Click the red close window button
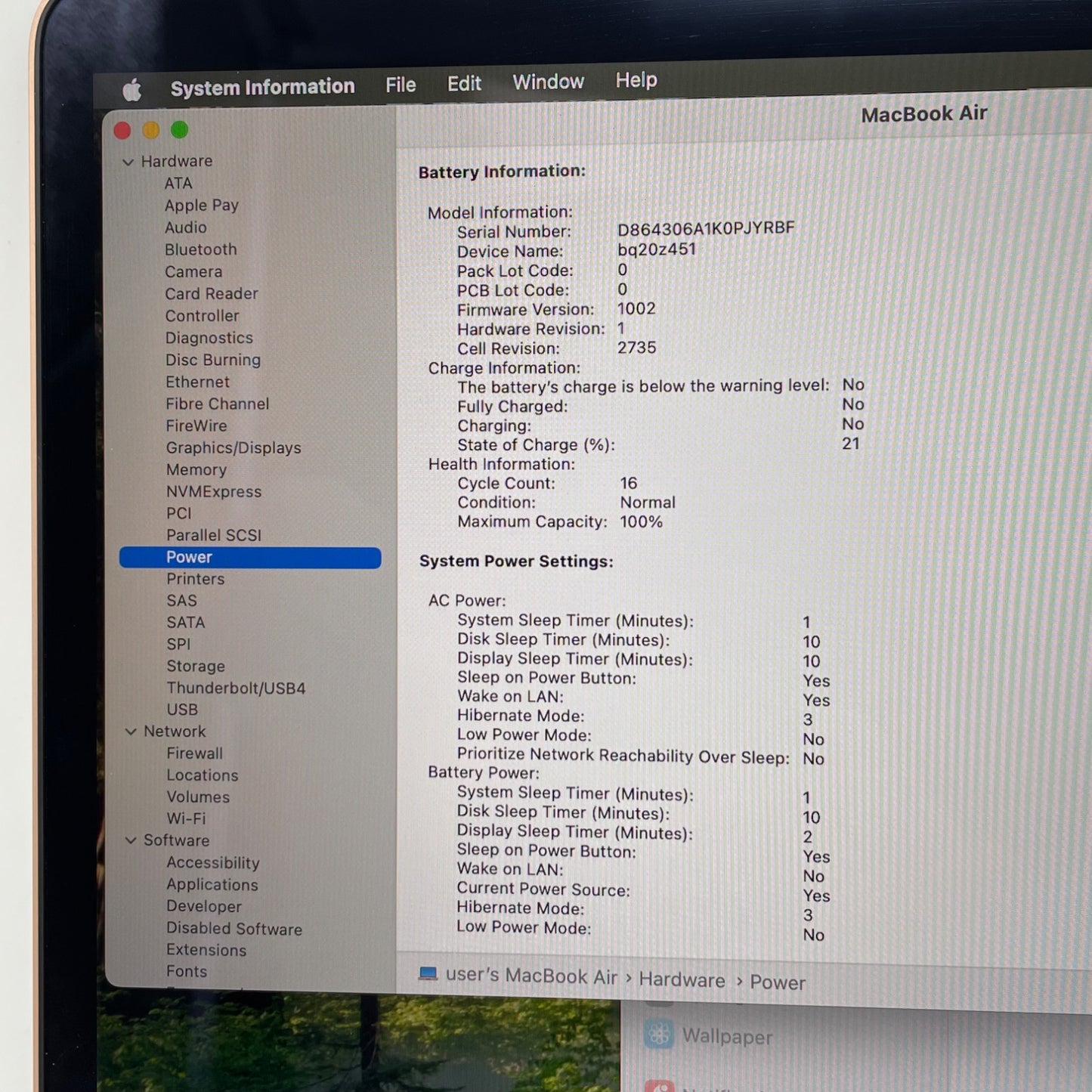Screen dimensions: 1092x1092 click(x=122, y=131)
